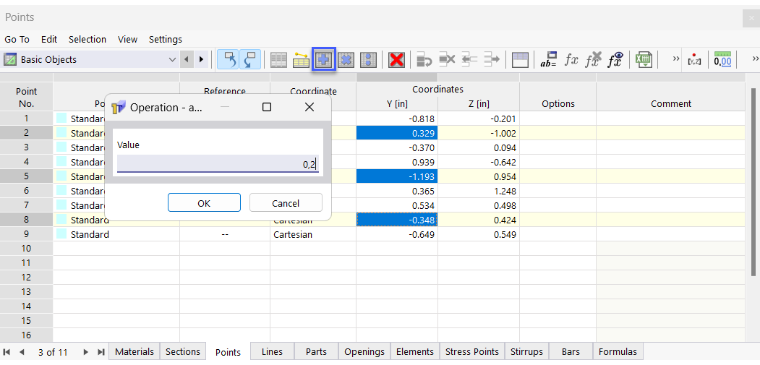Switch to the Formulas tab

(x=618, y=352)
